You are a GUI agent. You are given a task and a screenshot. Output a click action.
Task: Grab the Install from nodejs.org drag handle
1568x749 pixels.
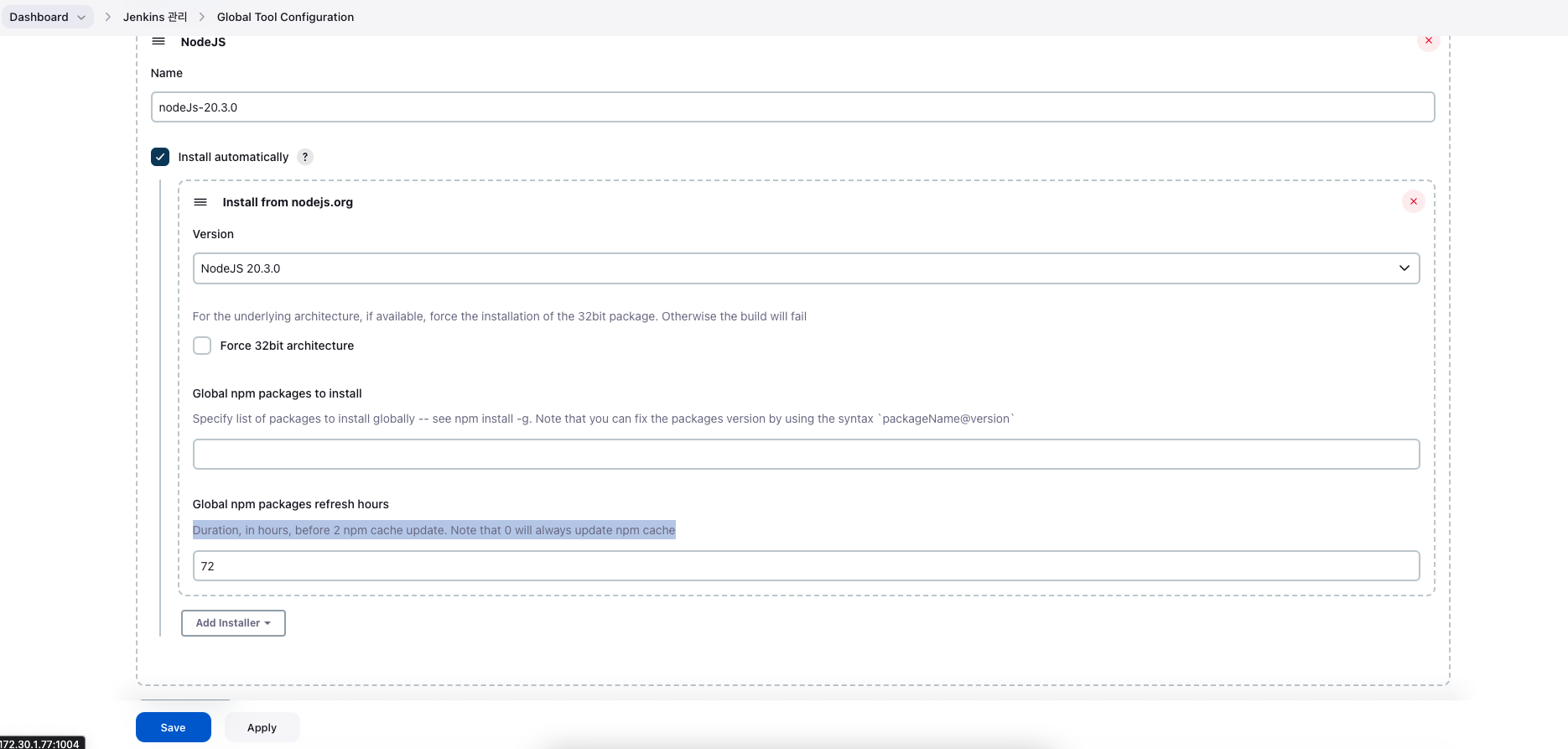click(x=200, y=202)
